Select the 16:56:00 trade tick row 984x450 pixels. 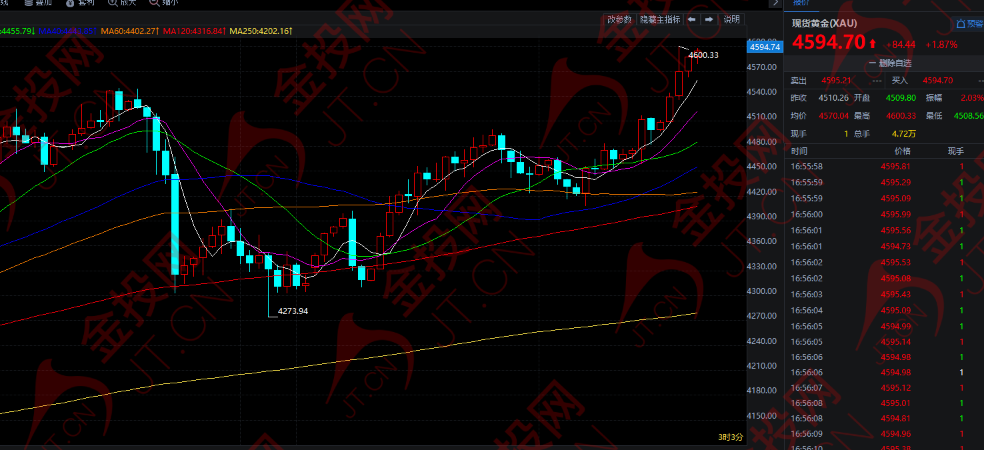[884, 214]
